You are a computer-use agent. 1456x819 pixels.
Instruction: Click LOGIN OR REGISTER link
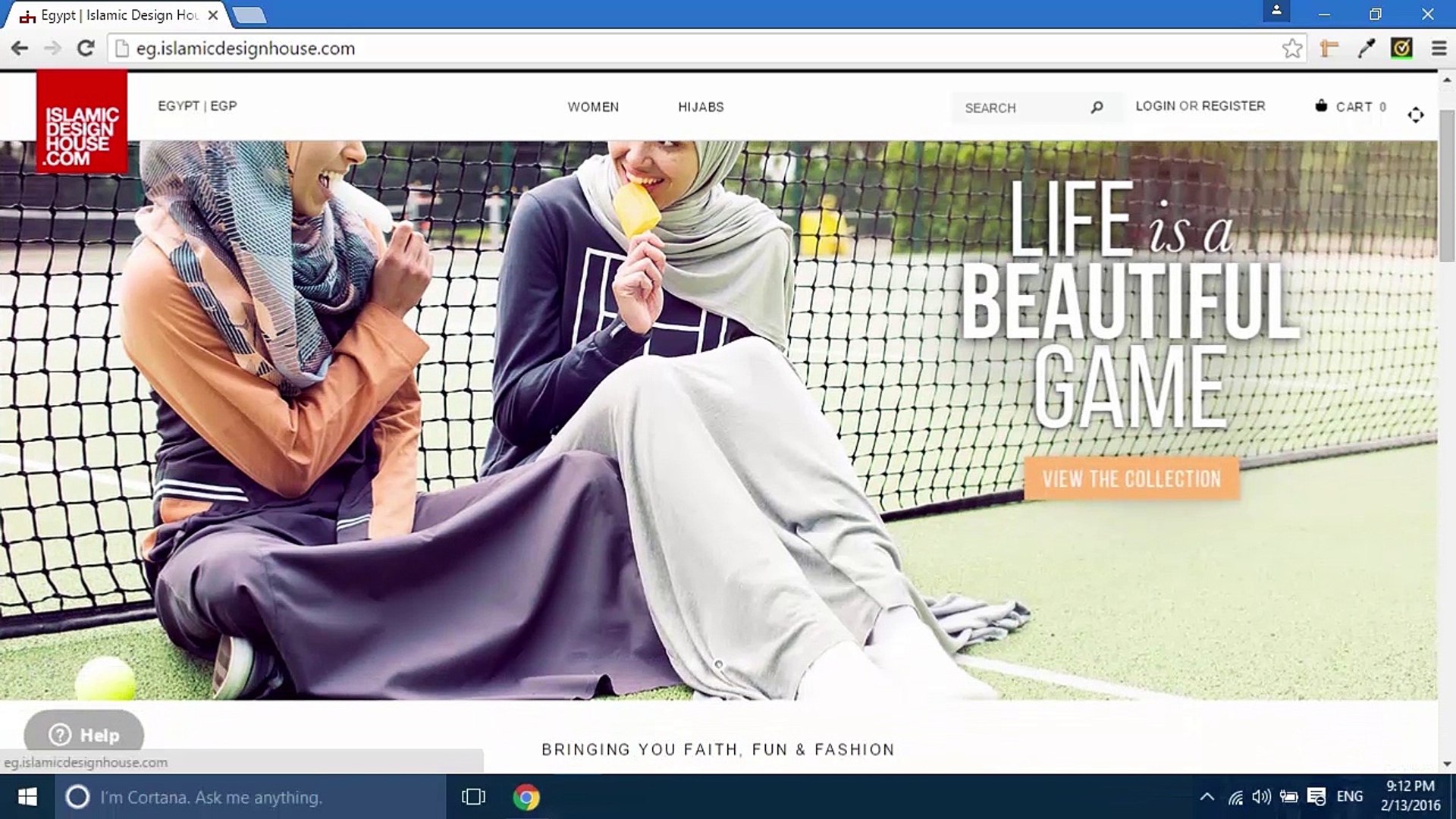coord(1200,106)
